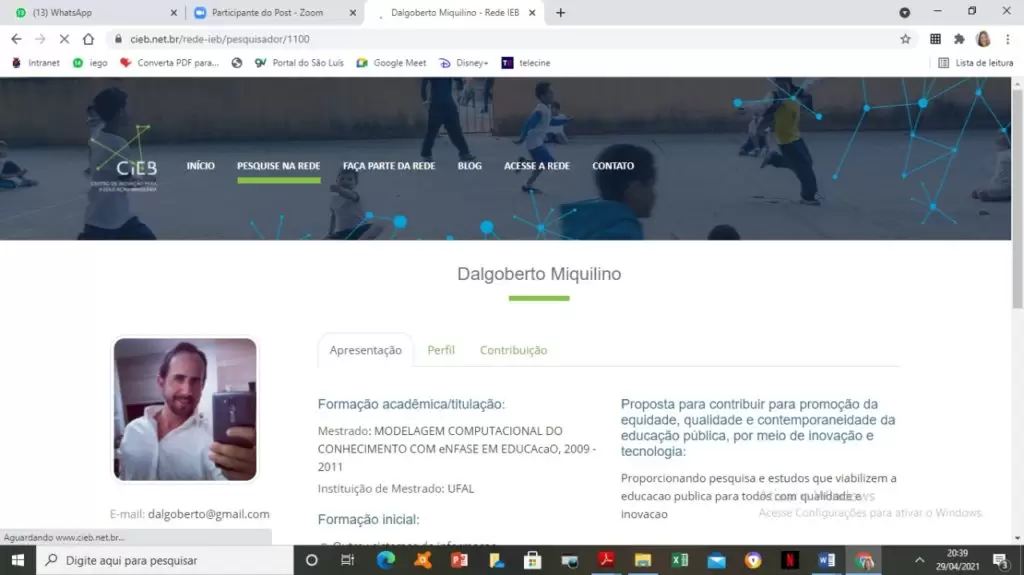Screen dimensions: 1024x575
Task: Open Word from the taskbar
Action: click(826, 560)
